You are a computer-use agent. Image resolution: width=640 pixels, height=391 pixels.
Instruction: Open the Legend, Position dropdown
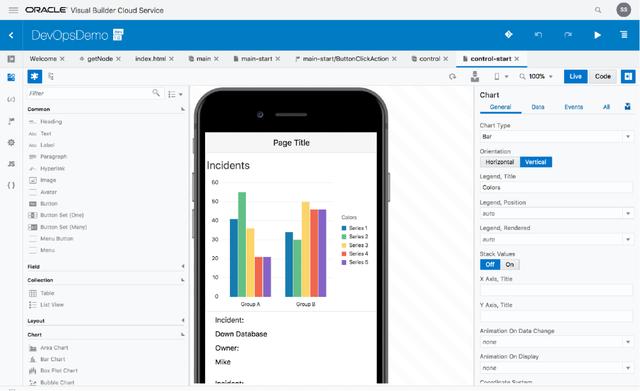(557, 213)
